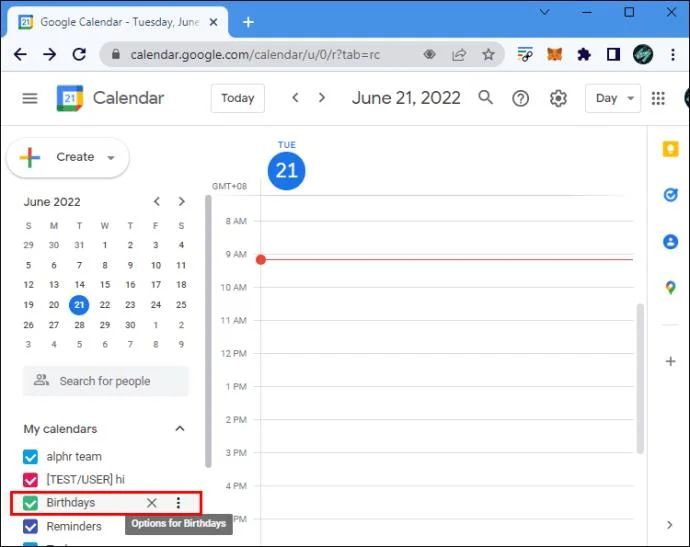Image resolution: width=690 pixels, height=547 pixels.
Task: Select the Tuesday 21 date header
Action: pos(286,171)
